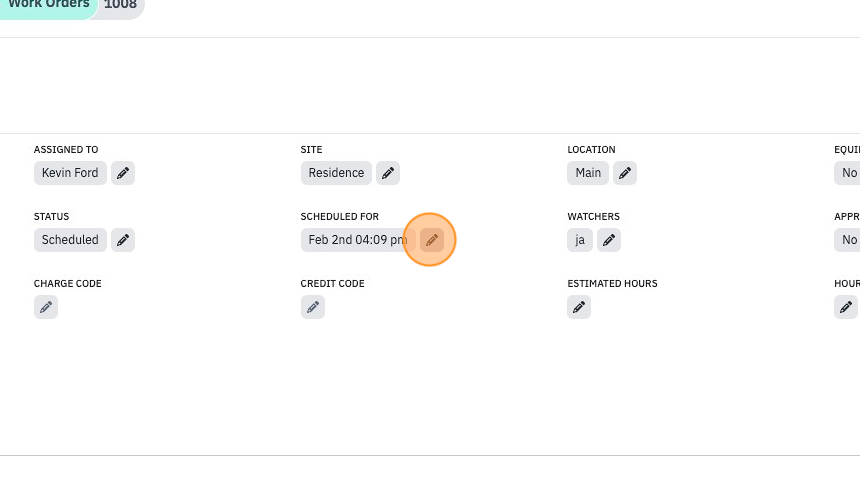Click the No chip under Approval column
Screen dimensions: 860x481
pos(848,240)
